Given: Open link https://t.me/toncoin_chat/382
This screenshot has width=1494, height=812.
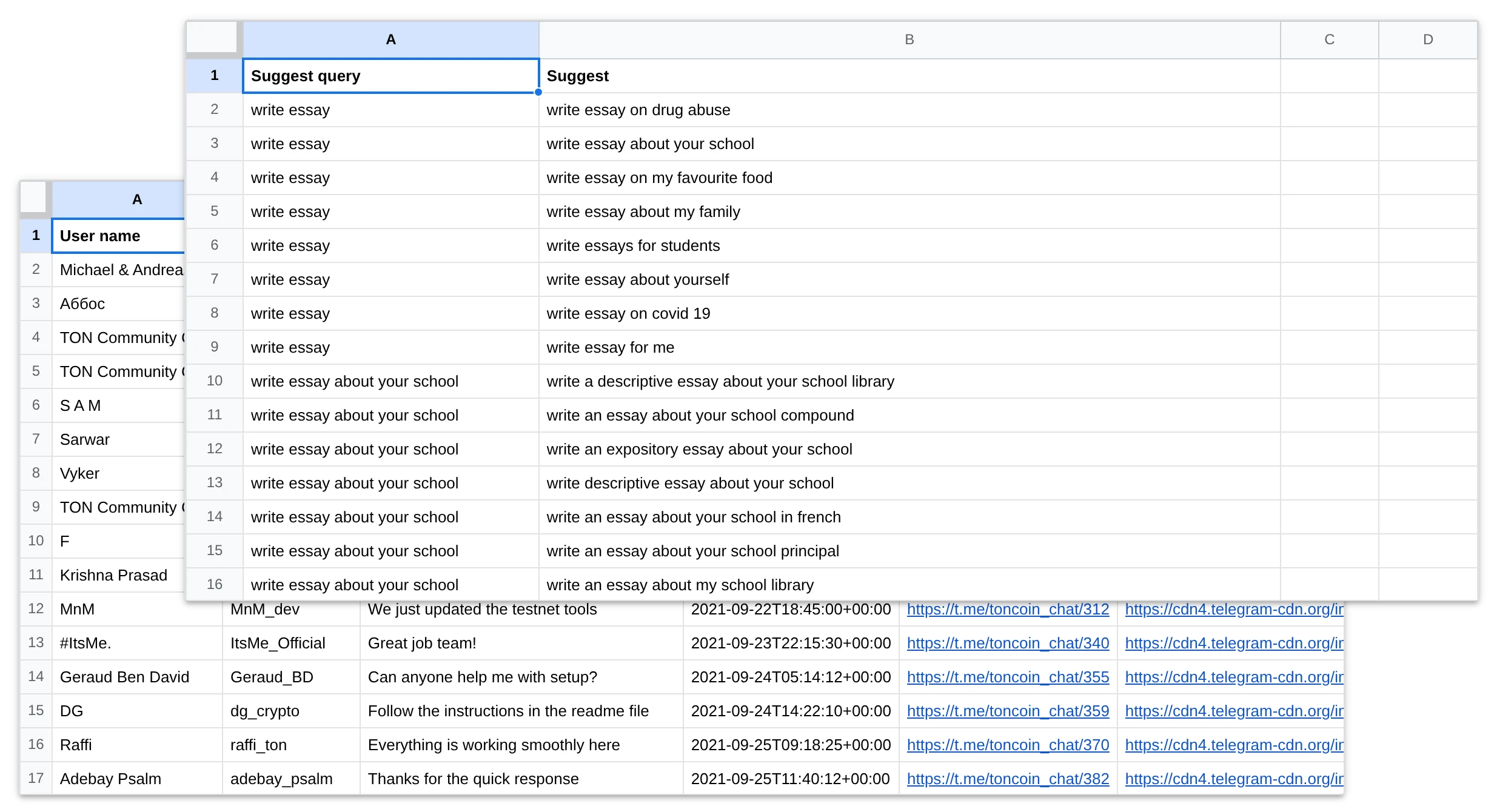Looking at the screenshot, I should pos(1008,779).
